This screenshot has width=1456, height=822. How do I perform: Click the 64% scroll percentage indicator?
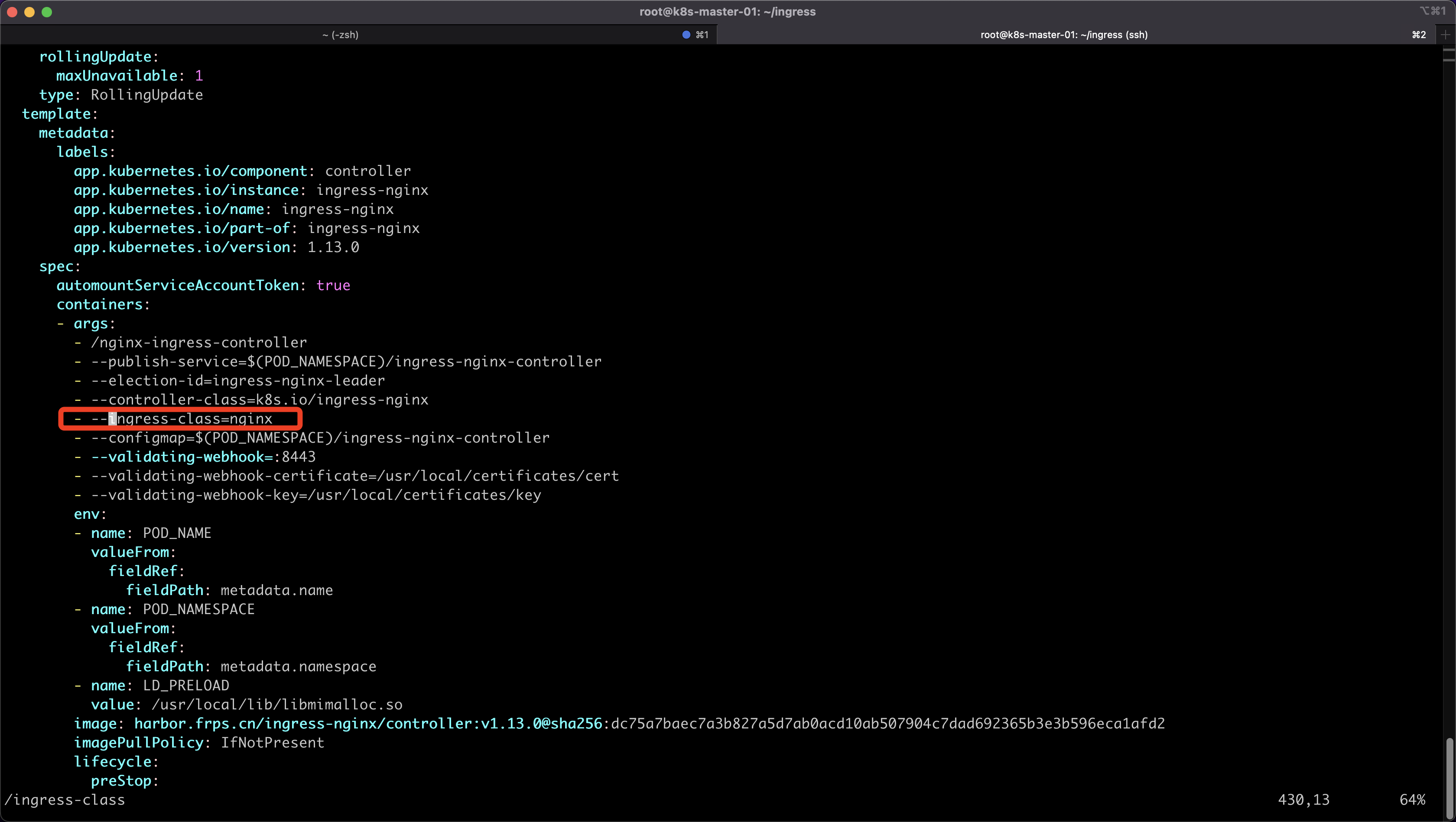point(1413,799)
